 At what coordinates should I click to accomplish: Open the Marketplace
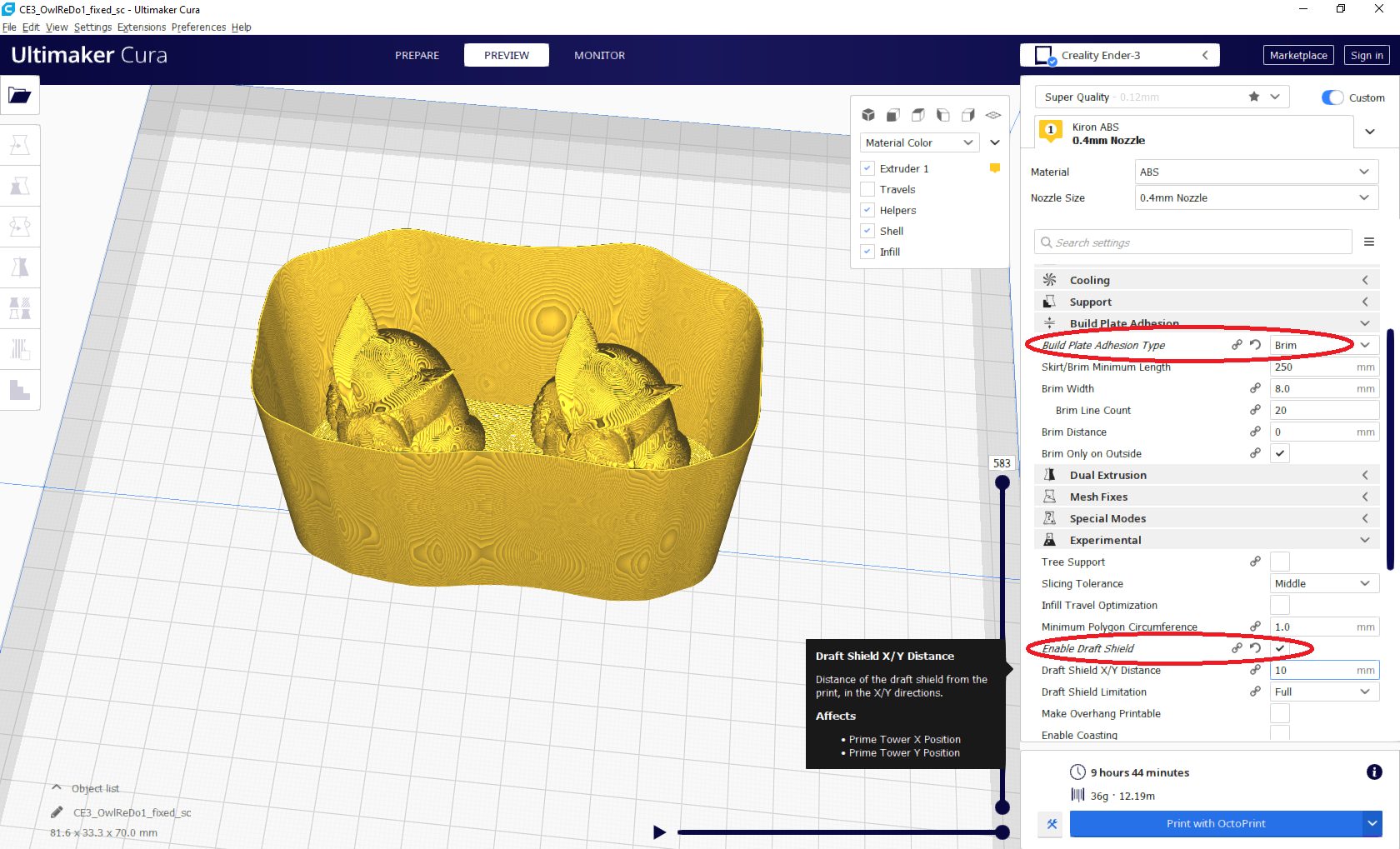pos(1298,55)
